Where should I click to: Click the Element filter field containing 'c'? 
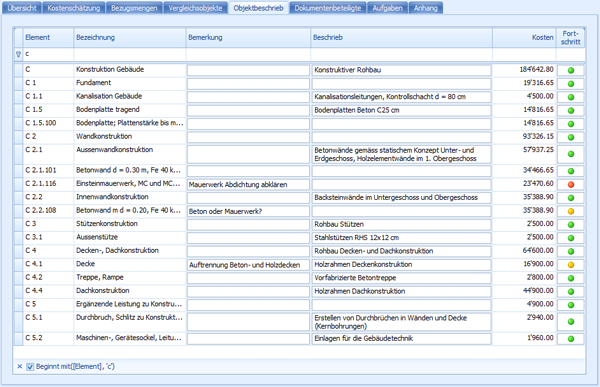pos(48,54)
